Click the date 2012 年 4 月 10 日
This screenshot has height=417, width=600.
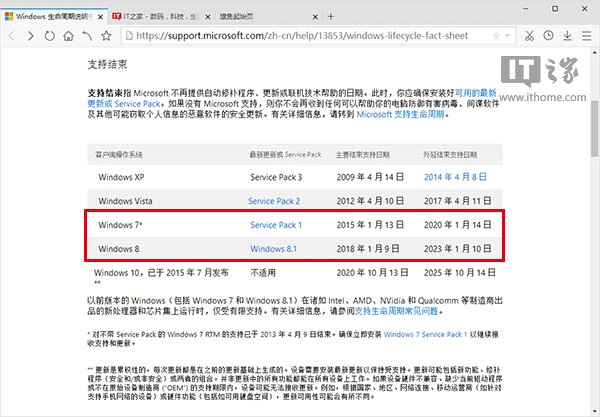[370, 201]
